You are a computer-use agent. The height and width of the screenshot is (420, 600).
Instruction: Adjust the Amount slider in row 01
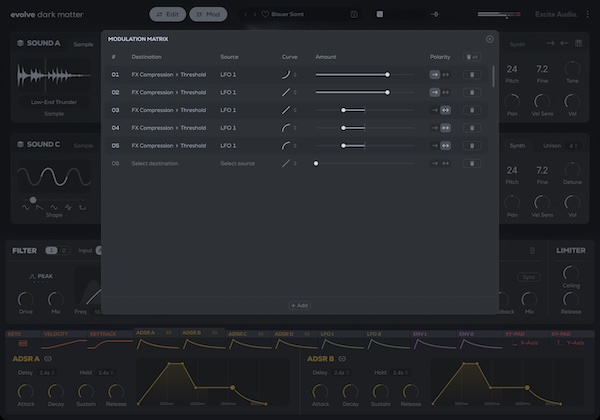tap(365, 75)
